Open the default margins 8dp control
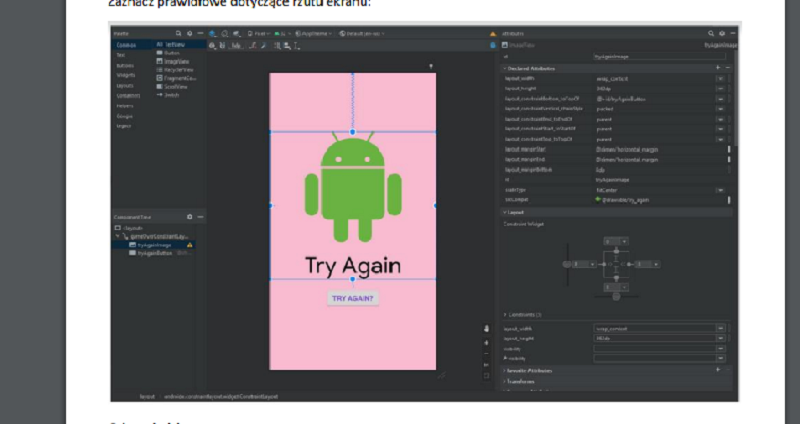The width and height of the screenshot is (800, 424). tap(236, 46)
